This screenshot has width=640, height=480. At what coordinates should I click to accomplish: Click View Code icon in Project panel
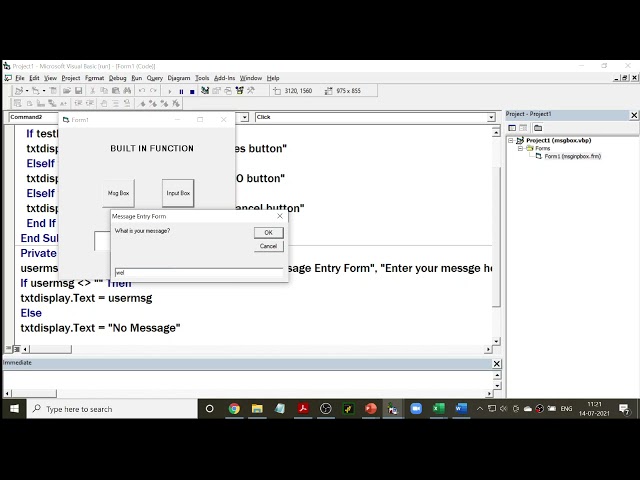tap(512, 128)
